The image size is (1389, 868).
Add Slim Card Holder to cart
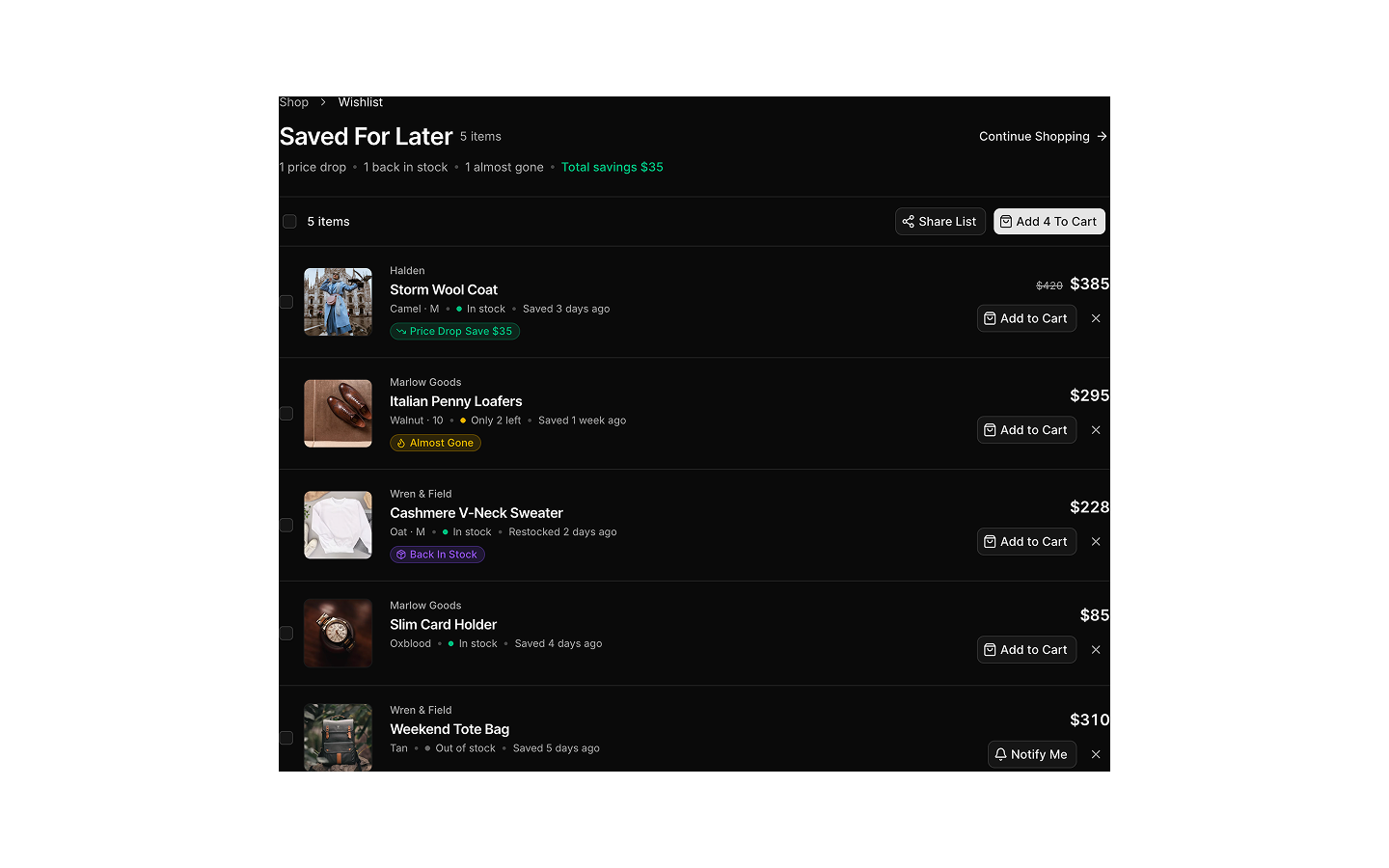(1026, 650)
